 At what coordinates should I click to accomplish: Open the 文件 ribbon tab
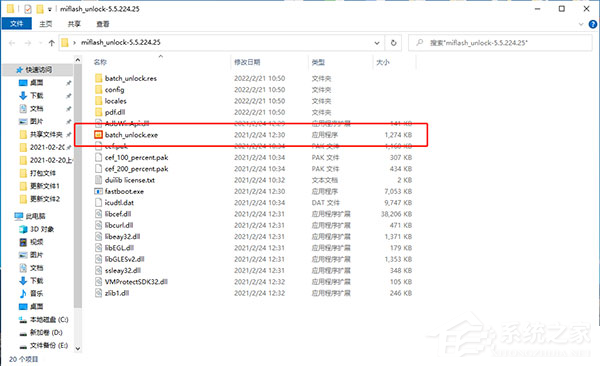tap(16, 24)
